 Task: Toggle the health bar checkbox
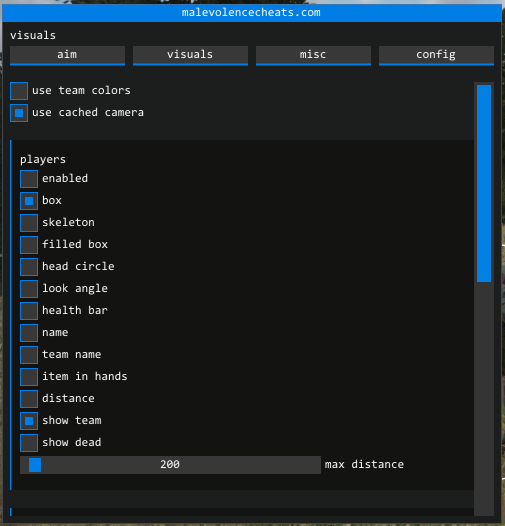point(29,311)
